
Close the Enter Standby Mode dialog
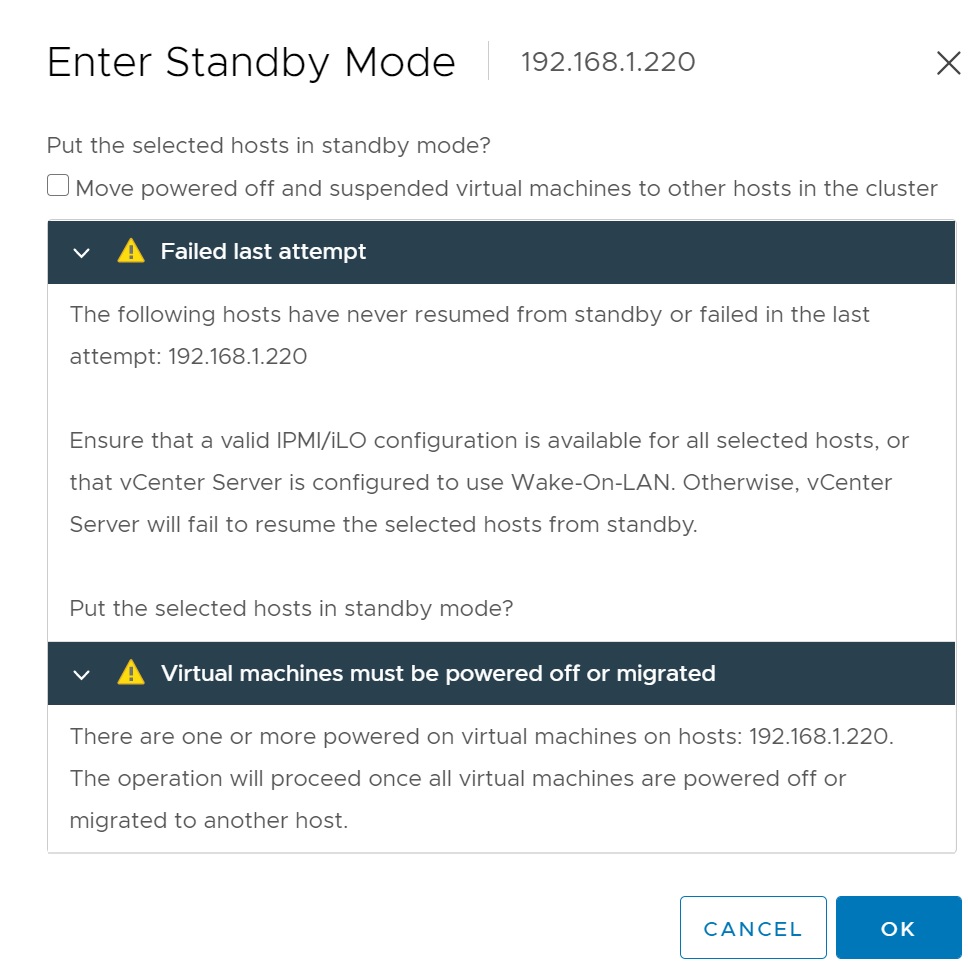(x=947, y=64)
